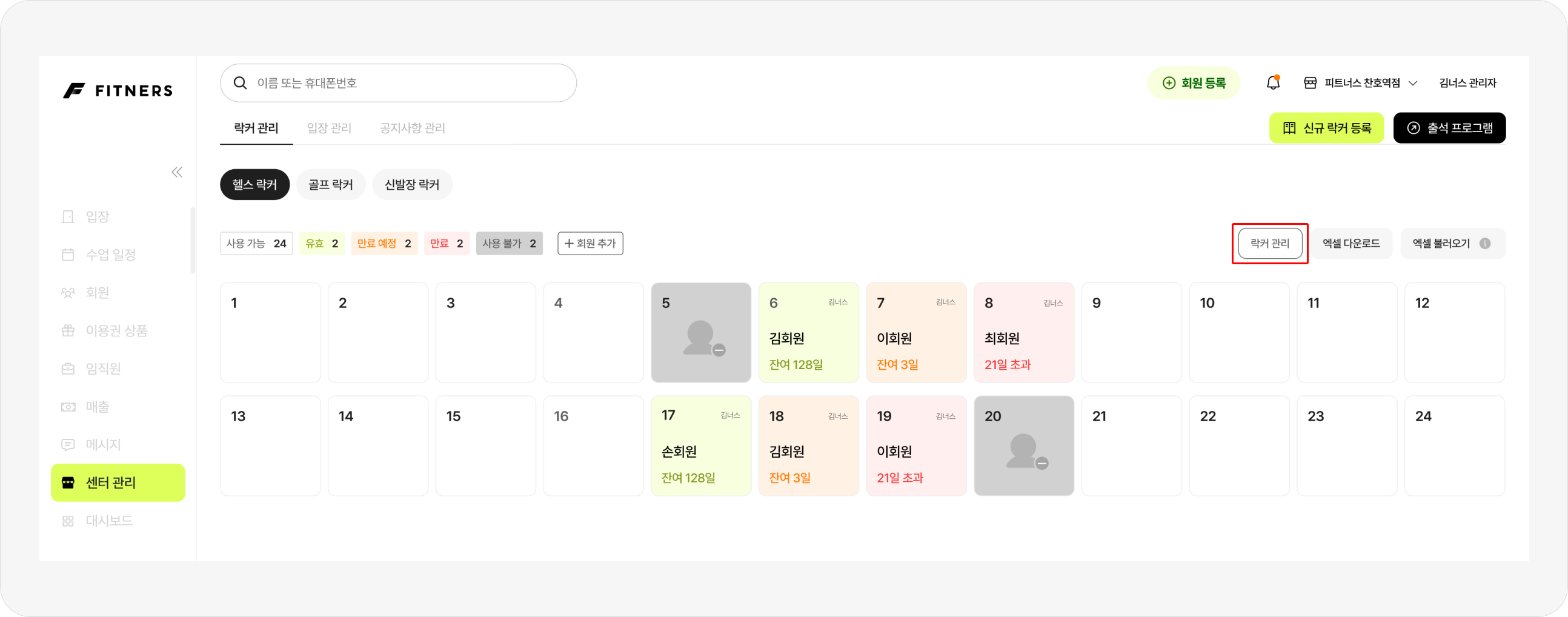Switch to the 락커 관리 tab
The width and height of the screenshot is (1568, 617).
(256, 128)
